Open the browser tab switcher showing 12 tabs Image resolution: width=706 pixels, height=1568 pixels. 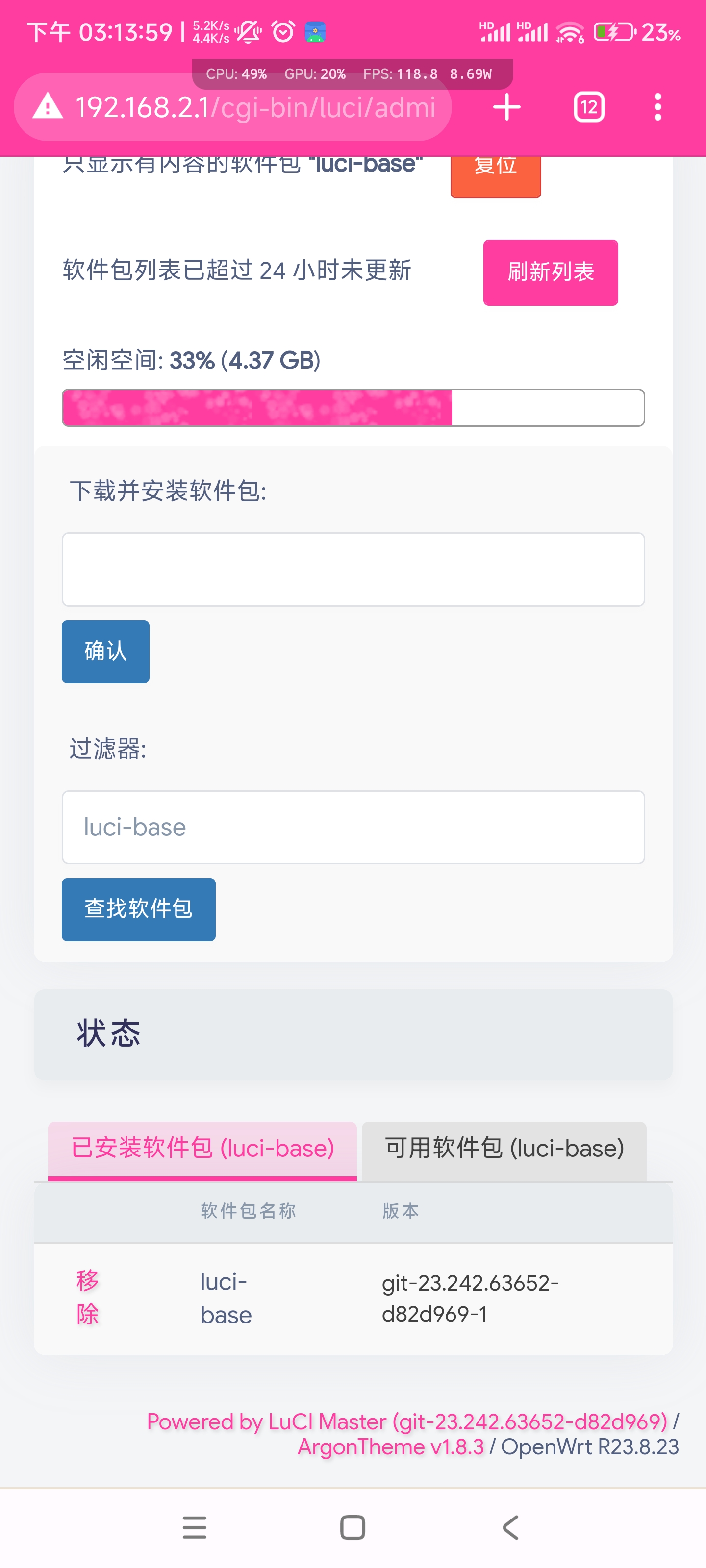point(588,107)
